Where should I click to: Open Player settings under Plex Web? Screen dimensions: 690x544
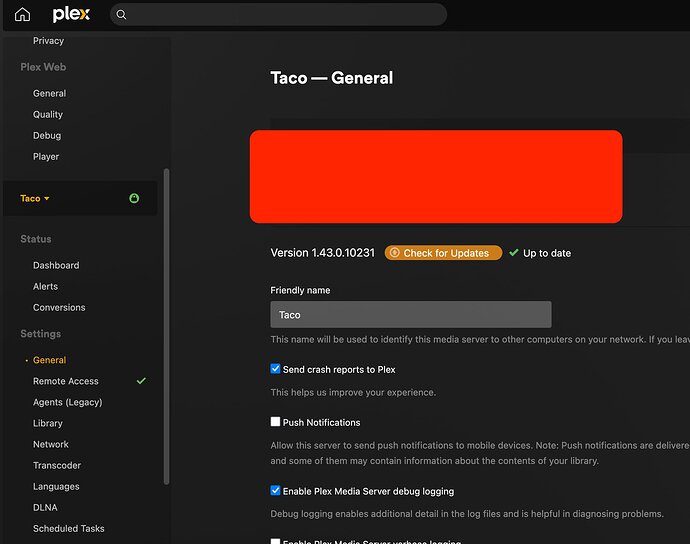click(46, 157)
